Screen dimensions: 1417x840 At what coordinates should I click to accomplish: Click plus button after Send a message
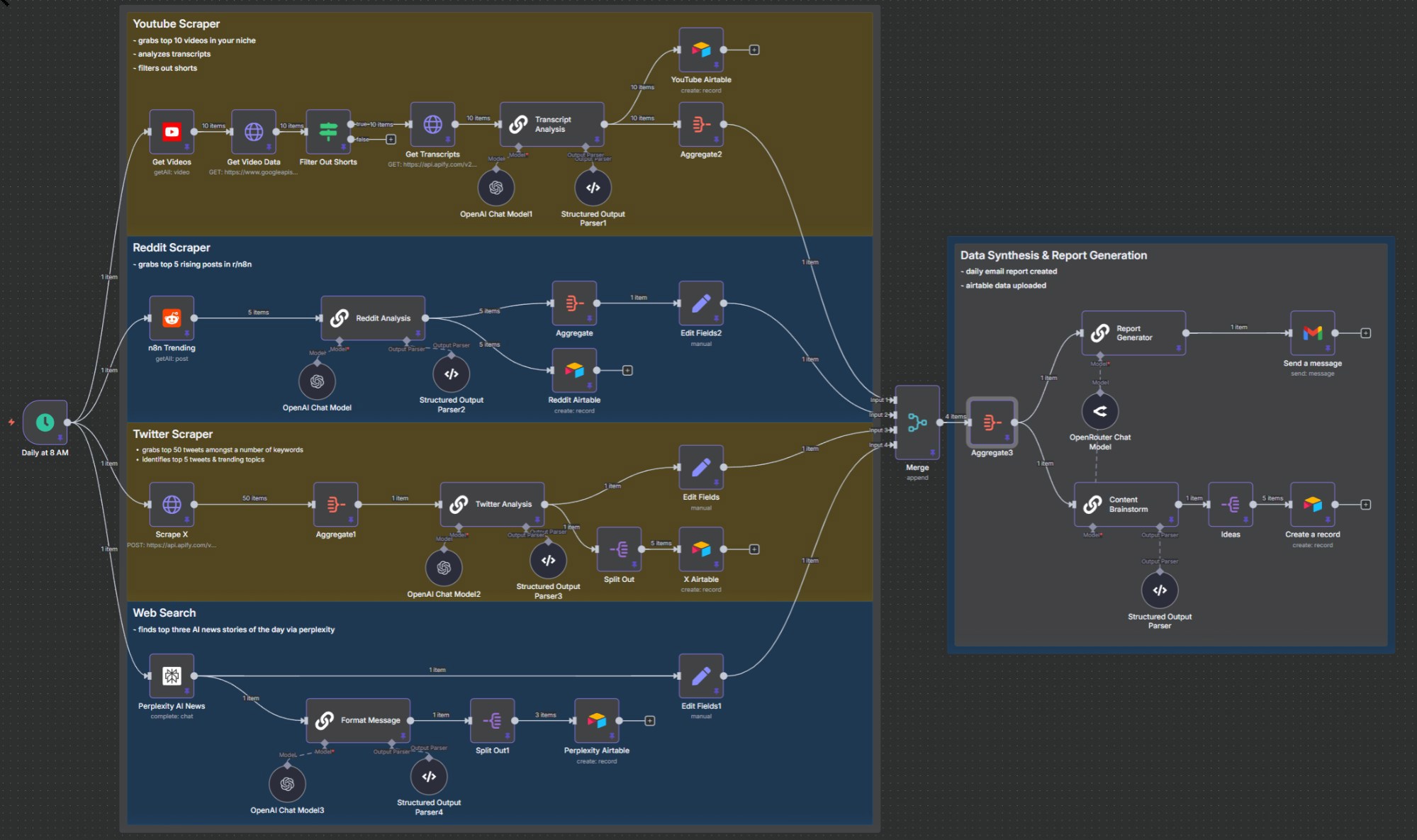(1365, 333)
